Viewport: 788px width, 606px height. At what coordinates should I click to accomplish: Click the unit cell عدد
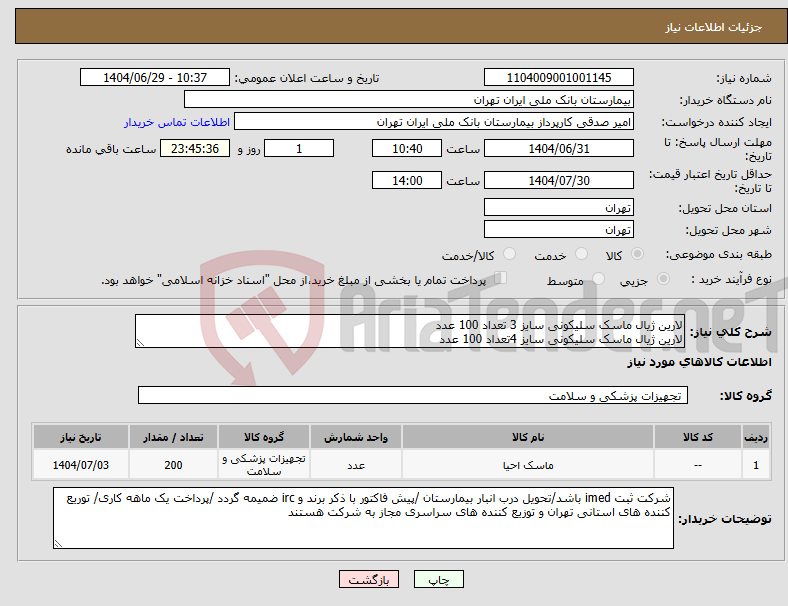(356, 465)
